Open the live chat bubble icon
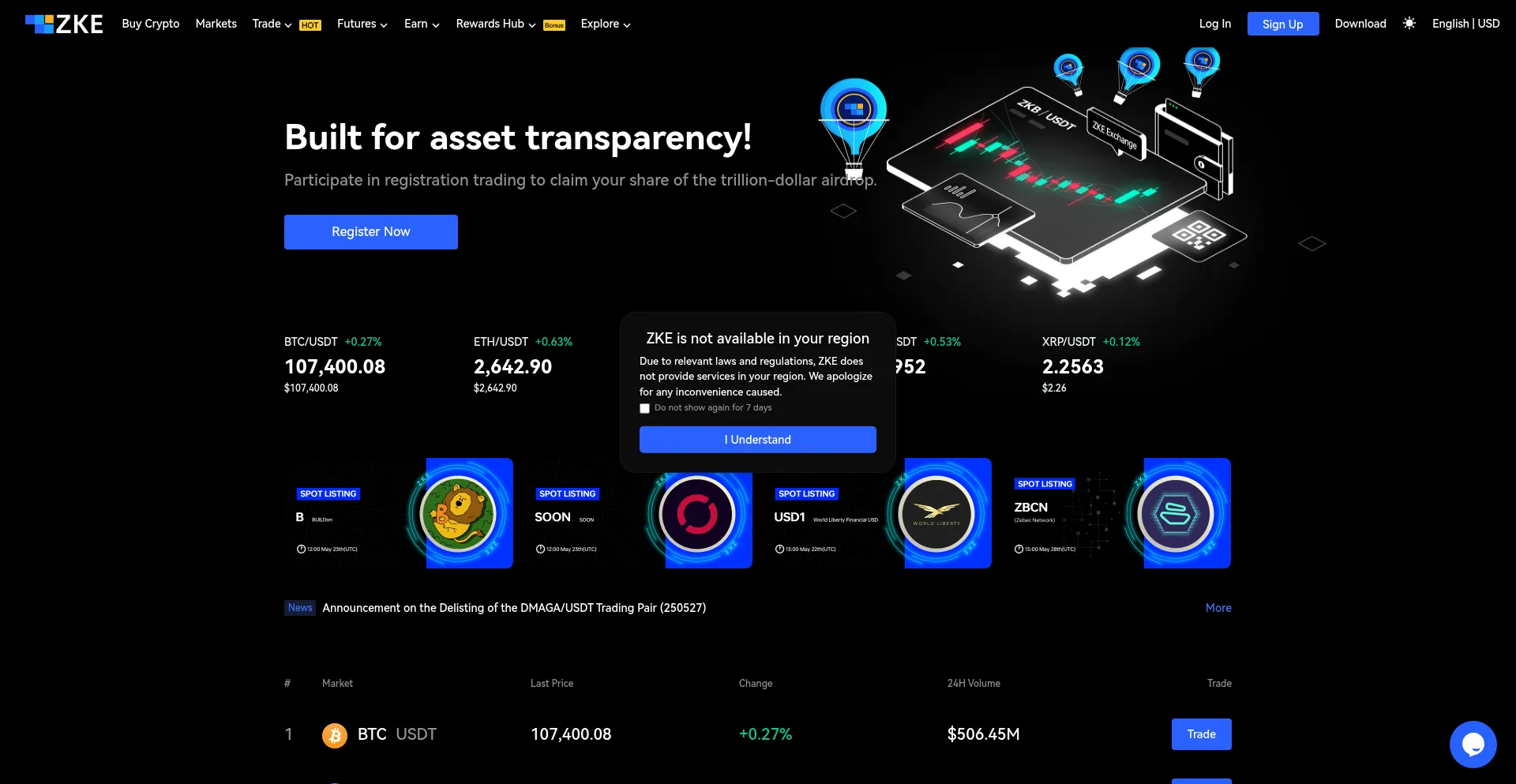This screenshot has height=784, width=1516. (x=1473, y=745)
